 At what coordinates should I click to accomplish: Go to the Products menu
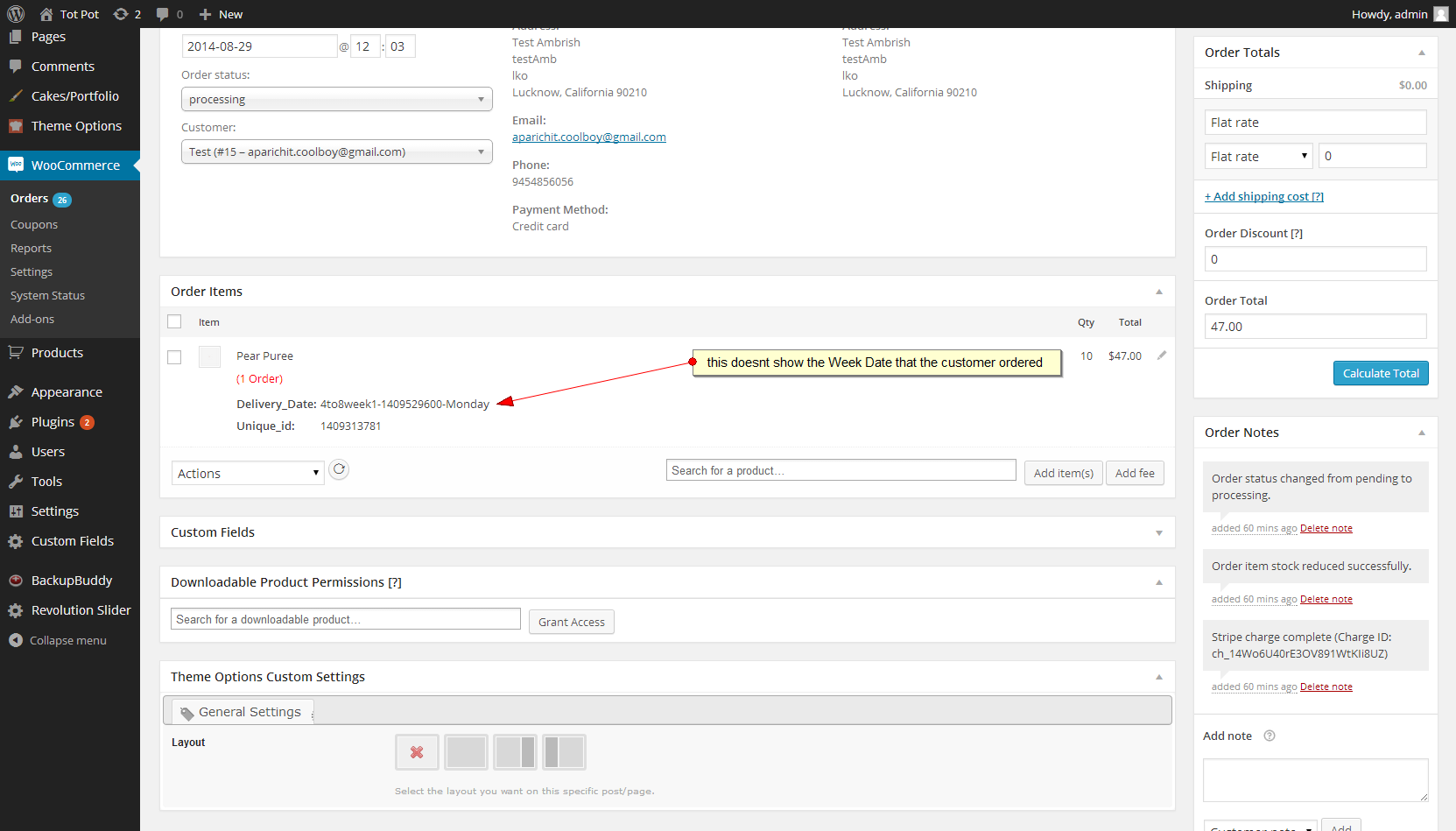(x=57, y=353)
